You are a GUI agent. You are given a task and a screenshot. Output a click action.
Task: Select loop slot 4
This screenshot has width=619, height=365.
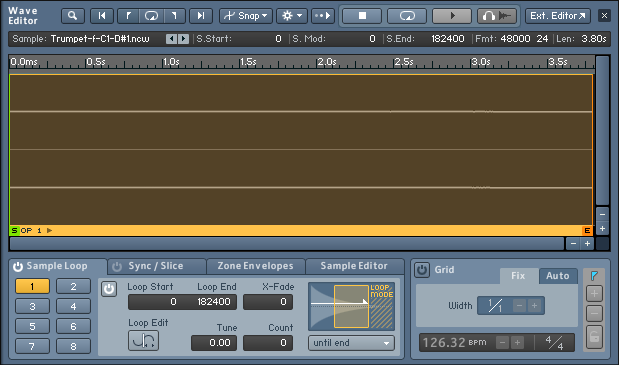73,306
